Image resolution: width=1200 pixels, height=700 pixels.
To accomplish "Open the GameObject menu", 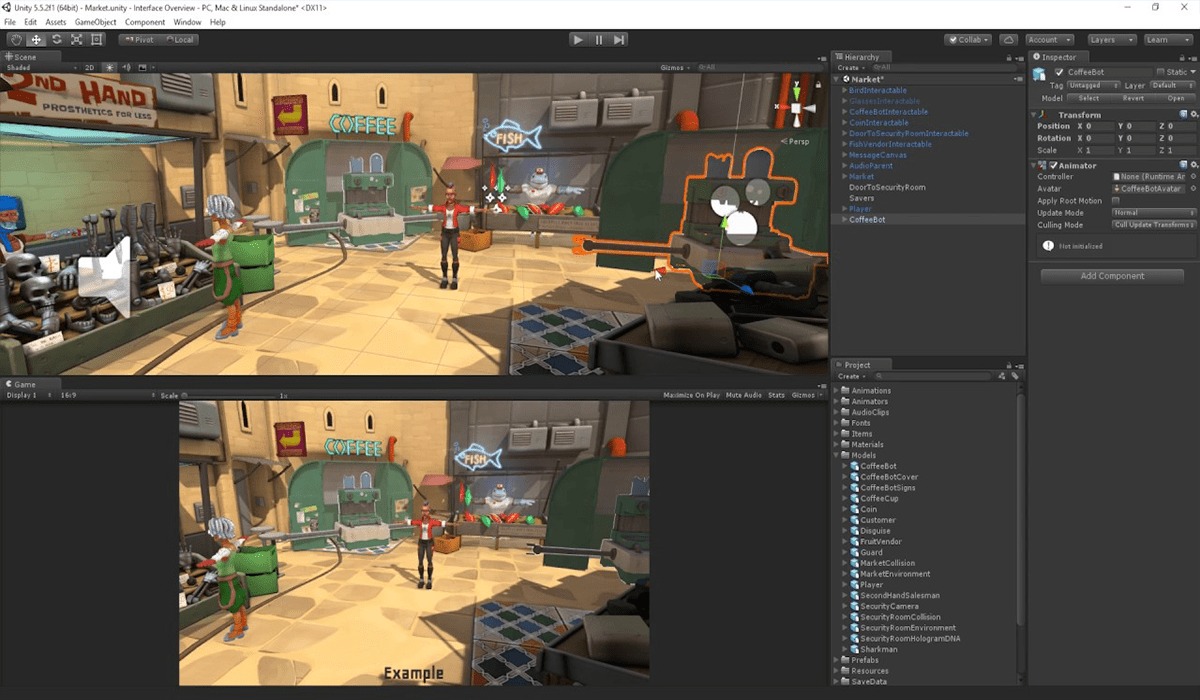I will coord(96,22).
